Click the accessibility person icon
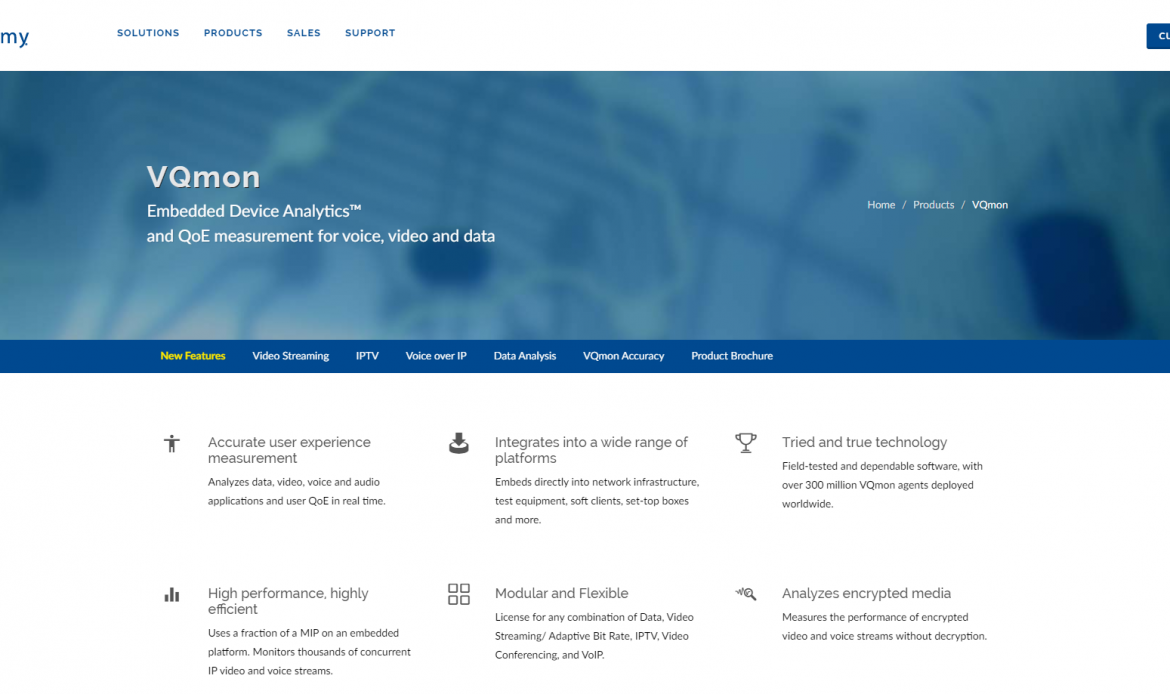 pos(172,443)
